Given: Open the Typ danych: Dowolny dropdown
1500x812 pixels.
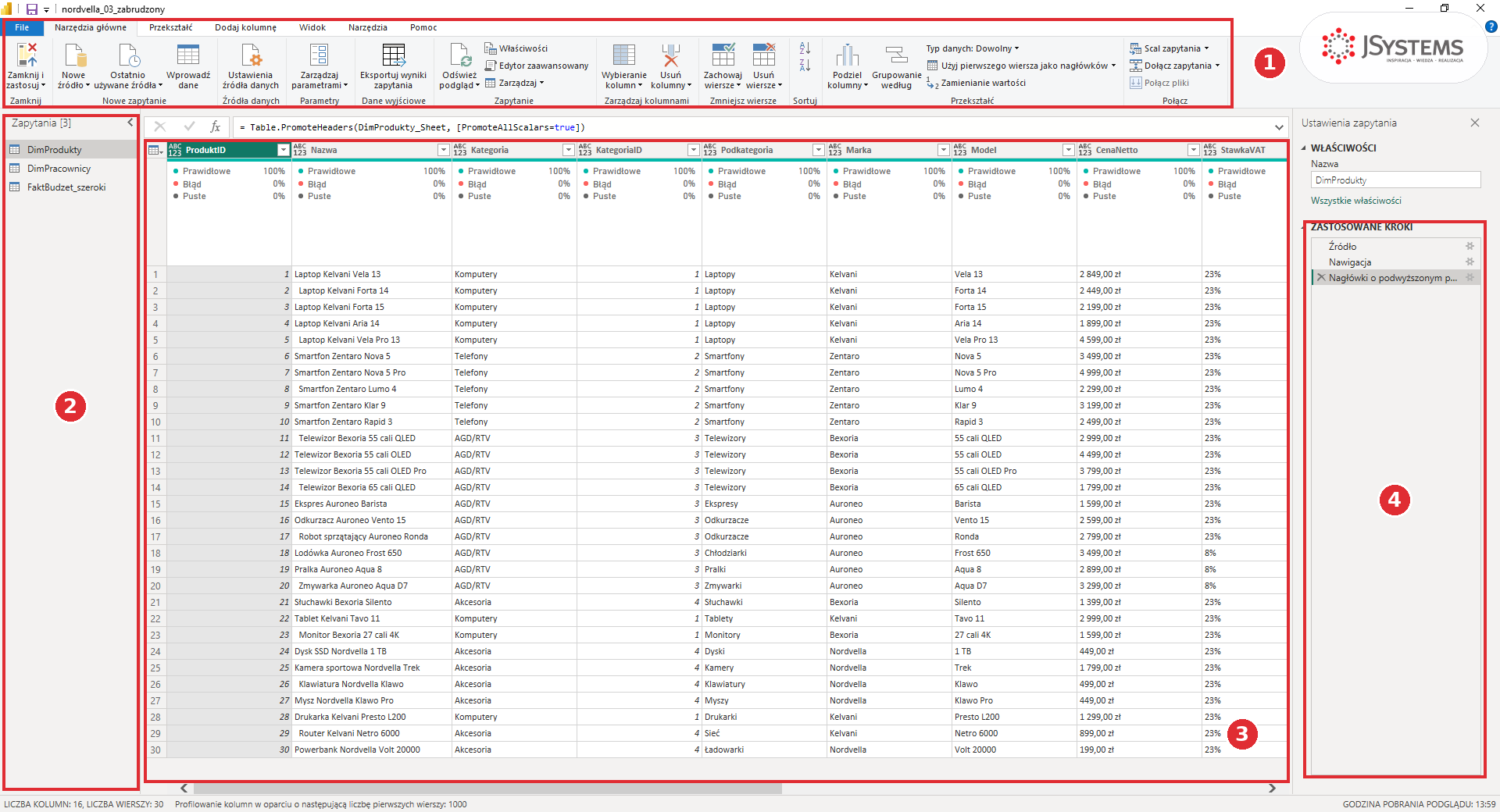Looking at the screenshot, I should [973, 48].
